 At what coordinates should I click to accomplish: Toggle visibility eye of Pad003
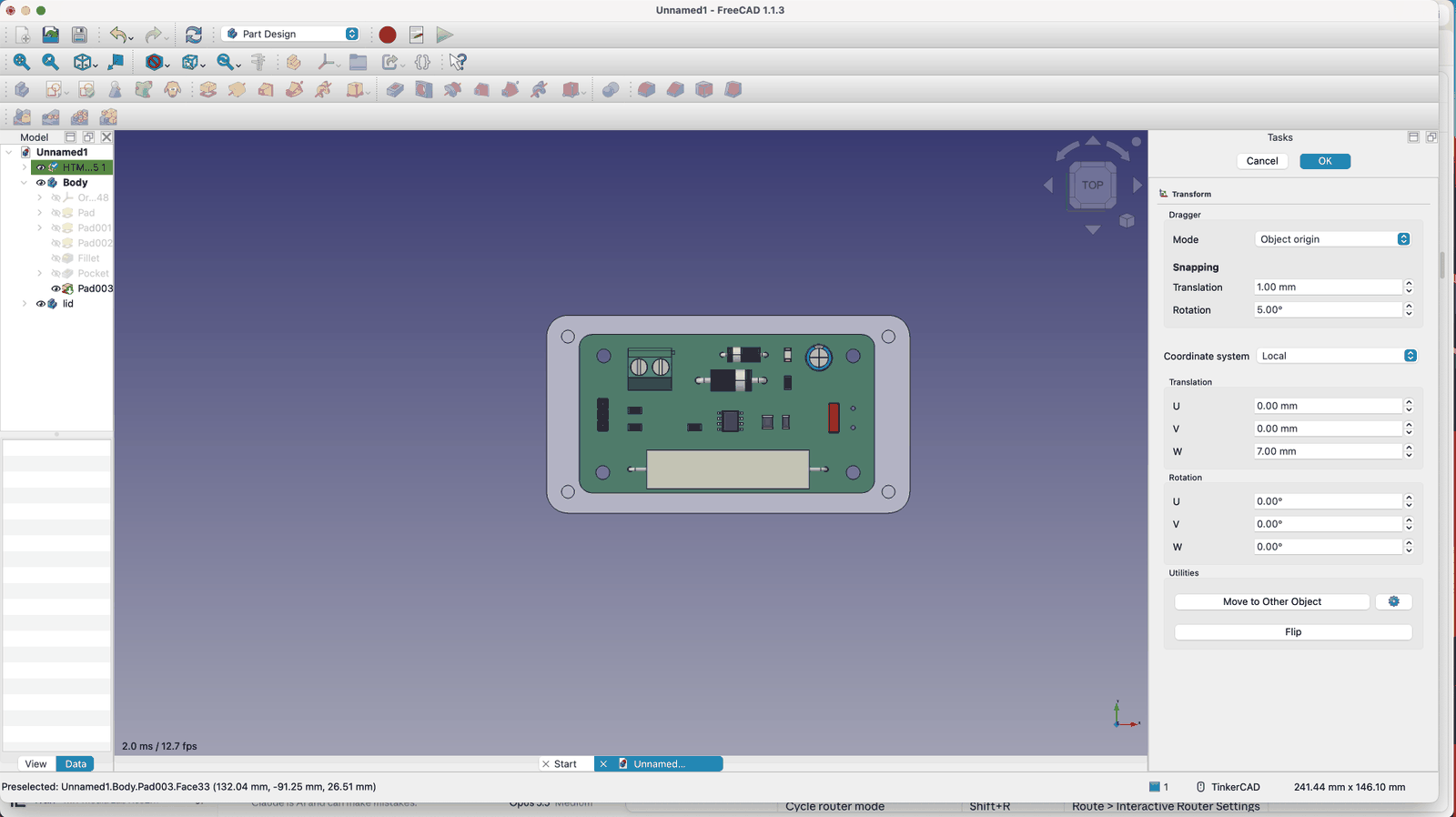[x=56, y=288]
